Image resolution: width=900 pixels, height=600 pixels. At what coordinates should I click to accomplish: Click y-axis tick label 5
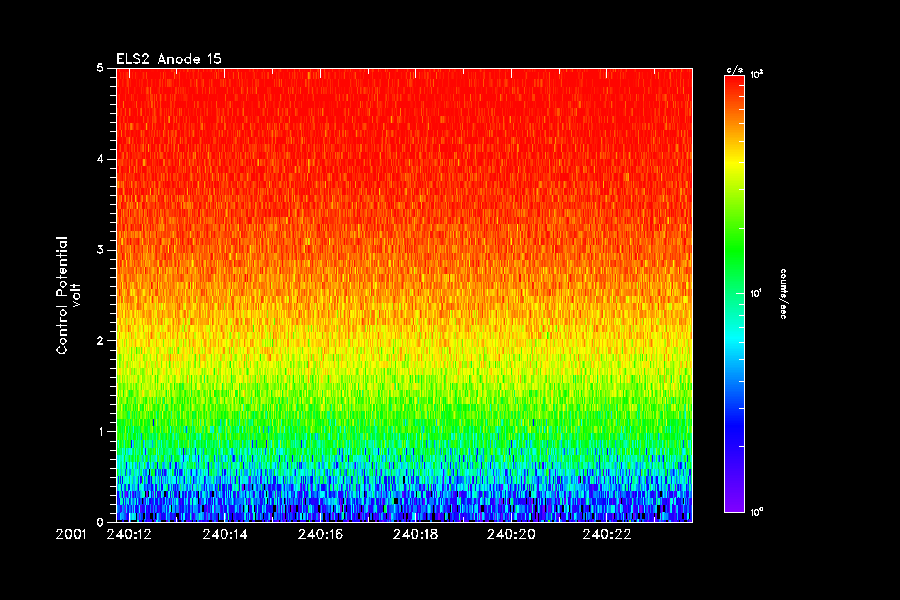[100, 68]
